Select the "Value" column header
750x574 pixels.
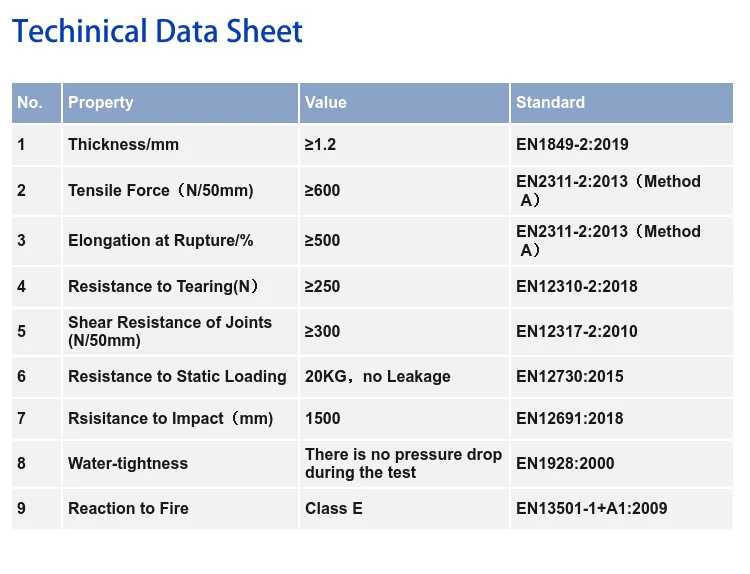click(x=326, y=102)
